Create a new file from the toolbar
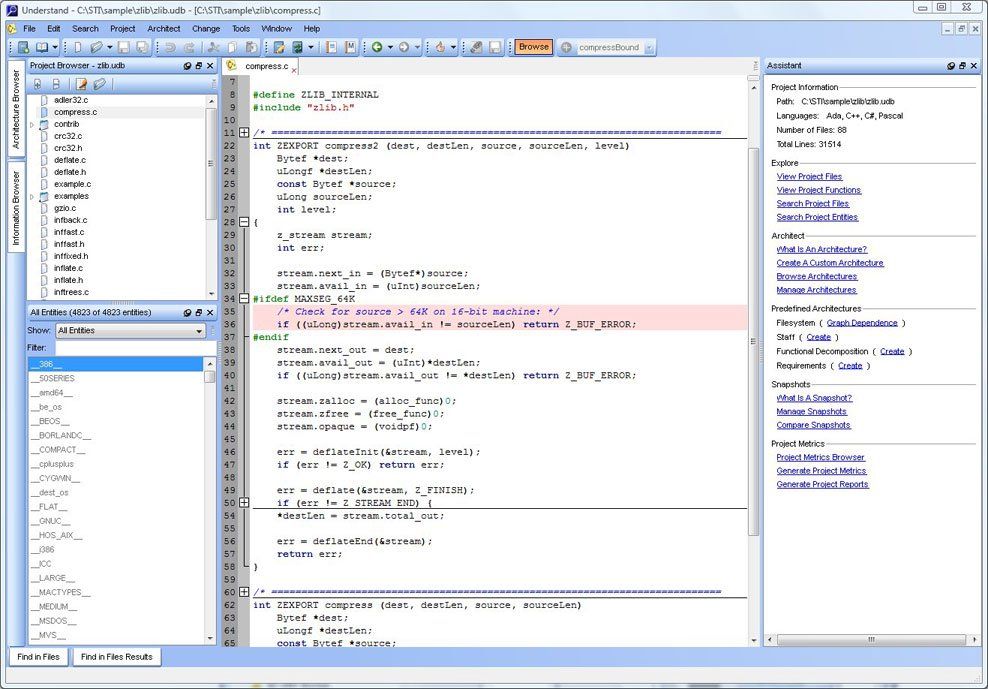The height and width of the screenshot is (689, 988). 78,47
